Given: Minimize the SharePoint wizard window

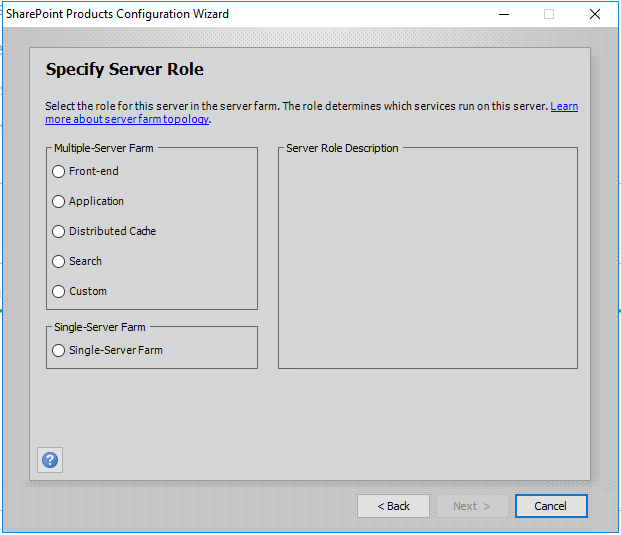Looking at the screenshot, I should pyautogui.click(x=504, y=14).
